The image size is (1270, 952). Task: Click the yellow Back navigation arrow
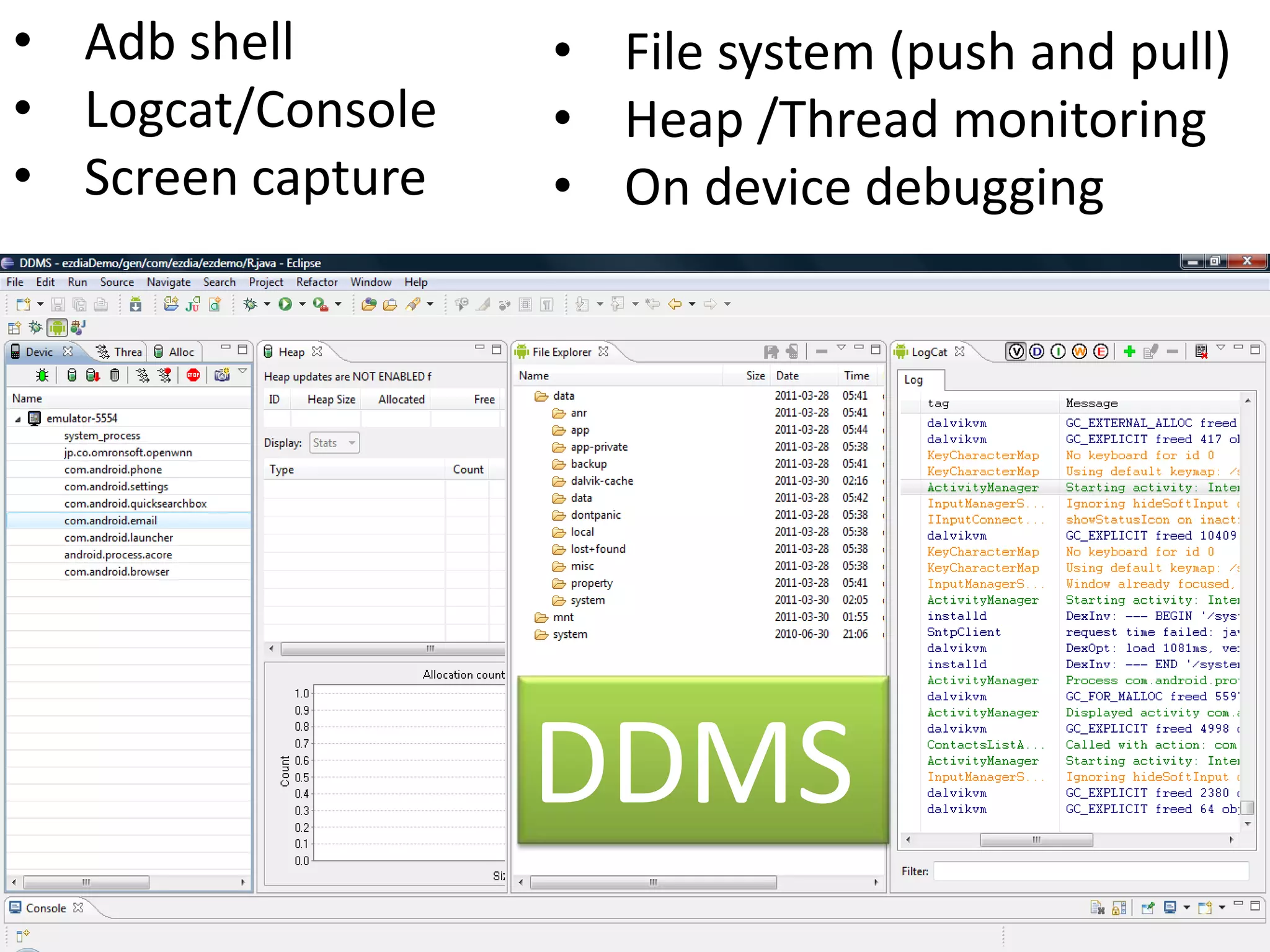click(x=675, y=304)
